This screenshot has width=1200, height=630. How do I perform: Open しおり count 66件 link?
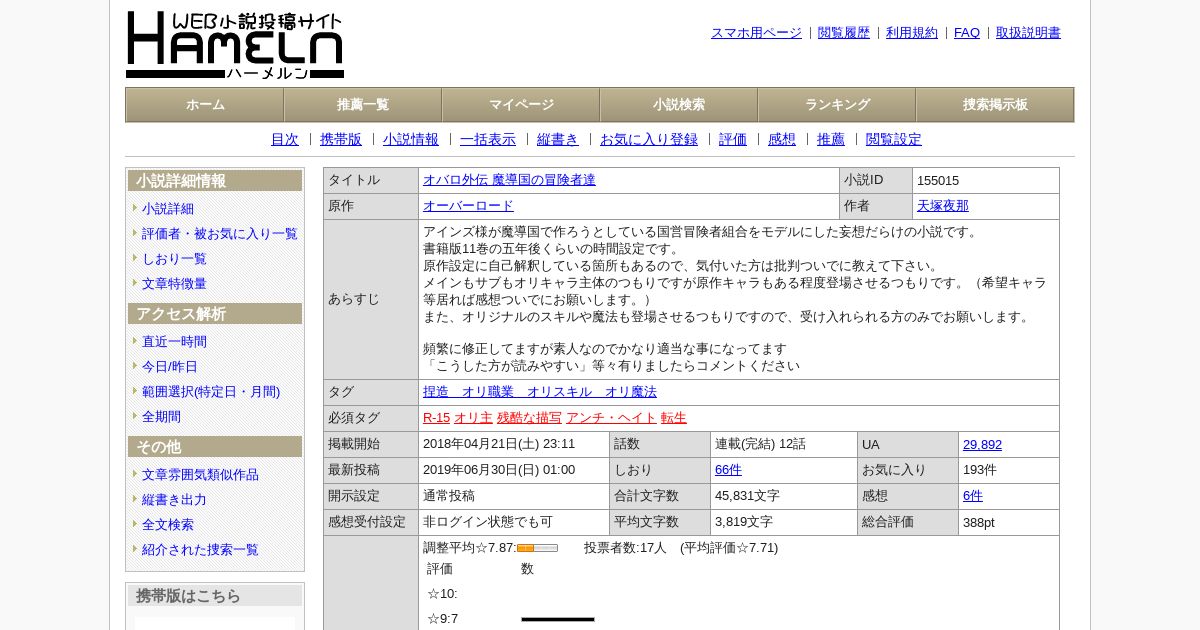728,470
